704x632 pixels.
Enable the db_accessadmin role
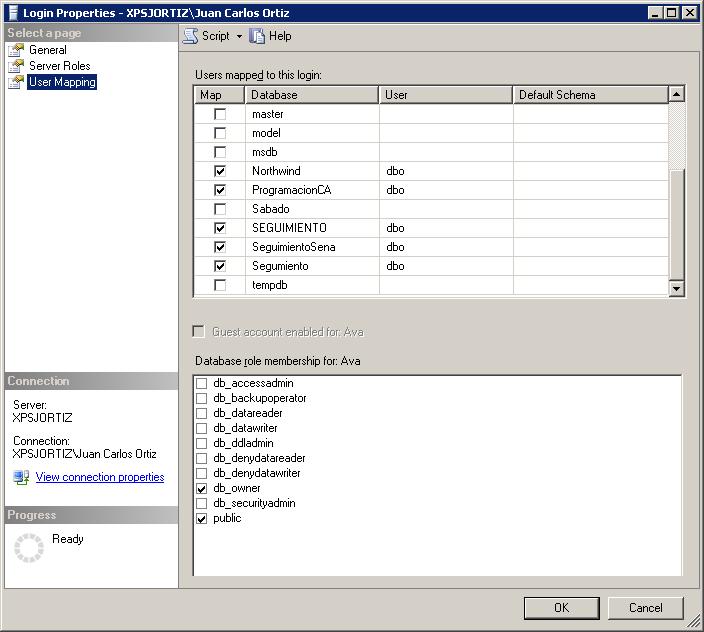pyautogui.click(x=202, y=383)
